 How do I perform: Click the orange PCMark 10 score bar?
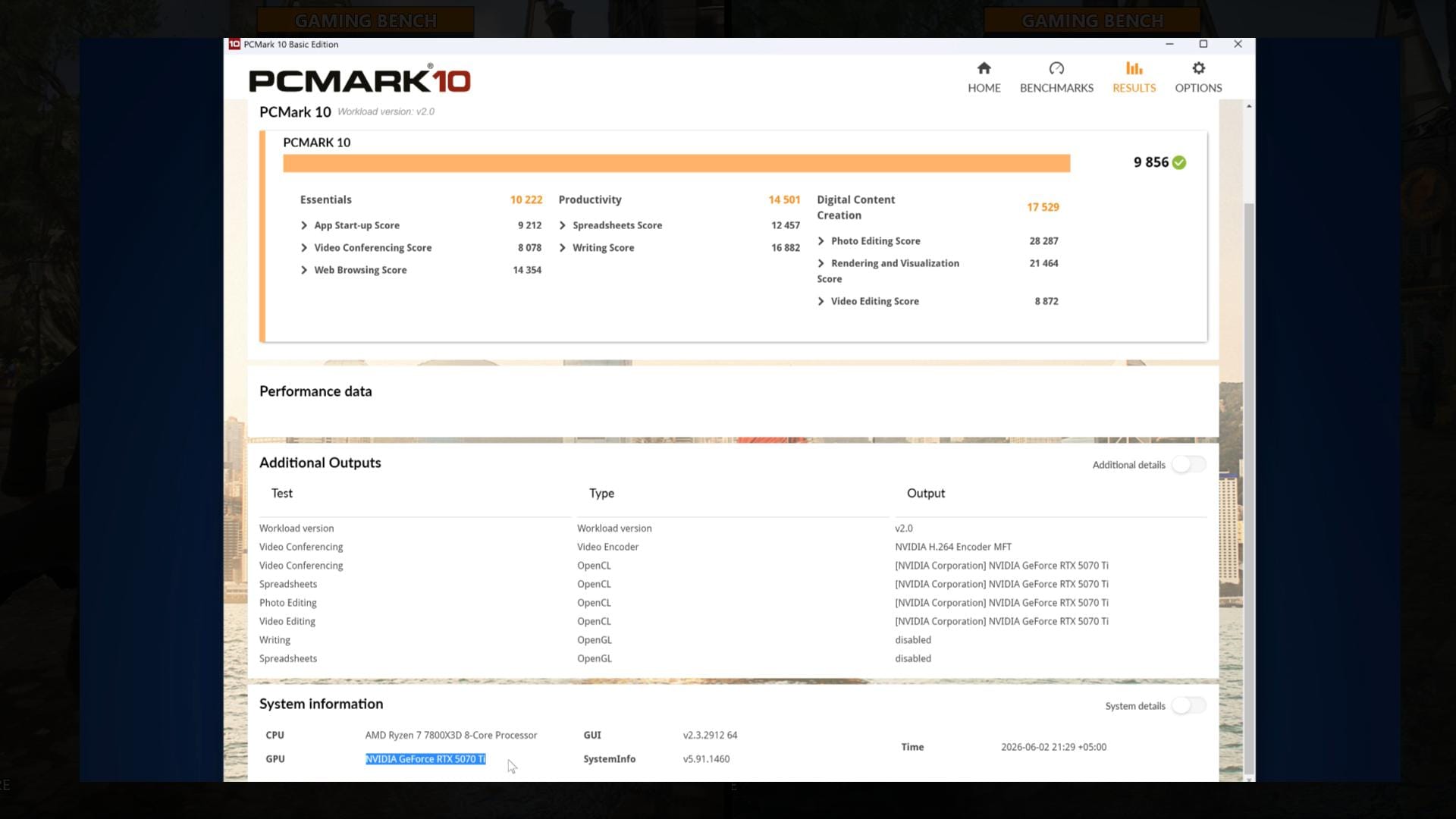click(x=676, y=163)
